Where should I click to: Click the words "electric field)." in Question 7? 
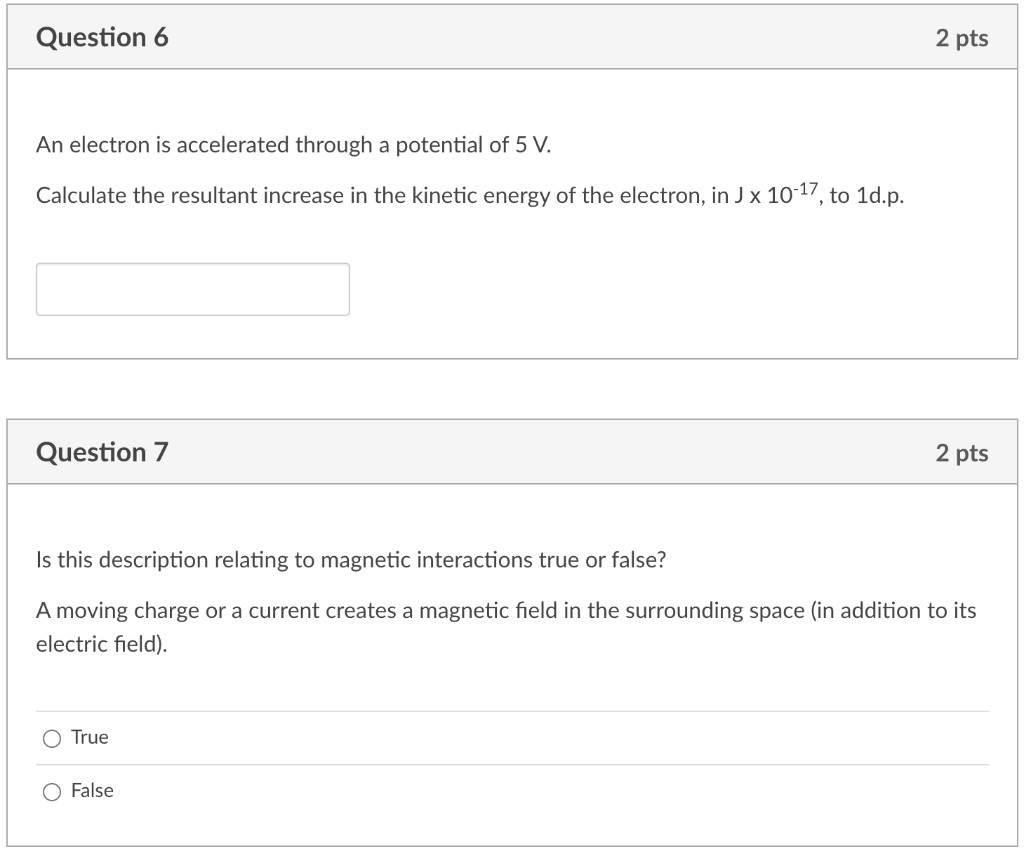pyautogui.click(x=102, y=646)
